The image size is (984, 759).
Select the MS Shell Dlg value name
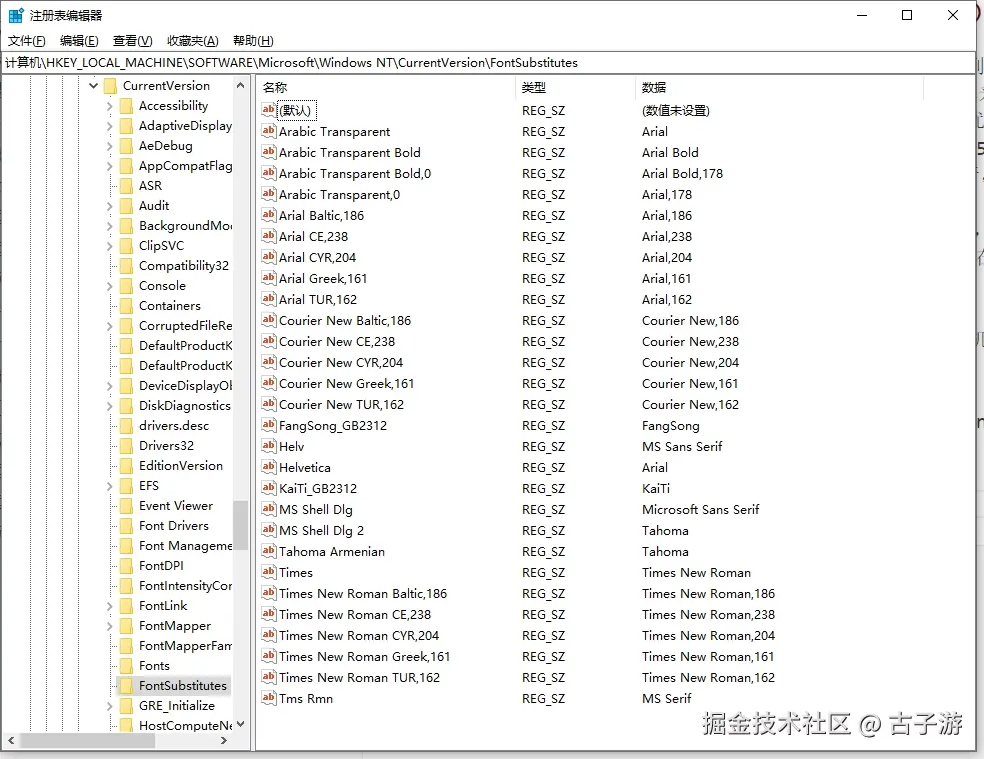tap(316, 509)
